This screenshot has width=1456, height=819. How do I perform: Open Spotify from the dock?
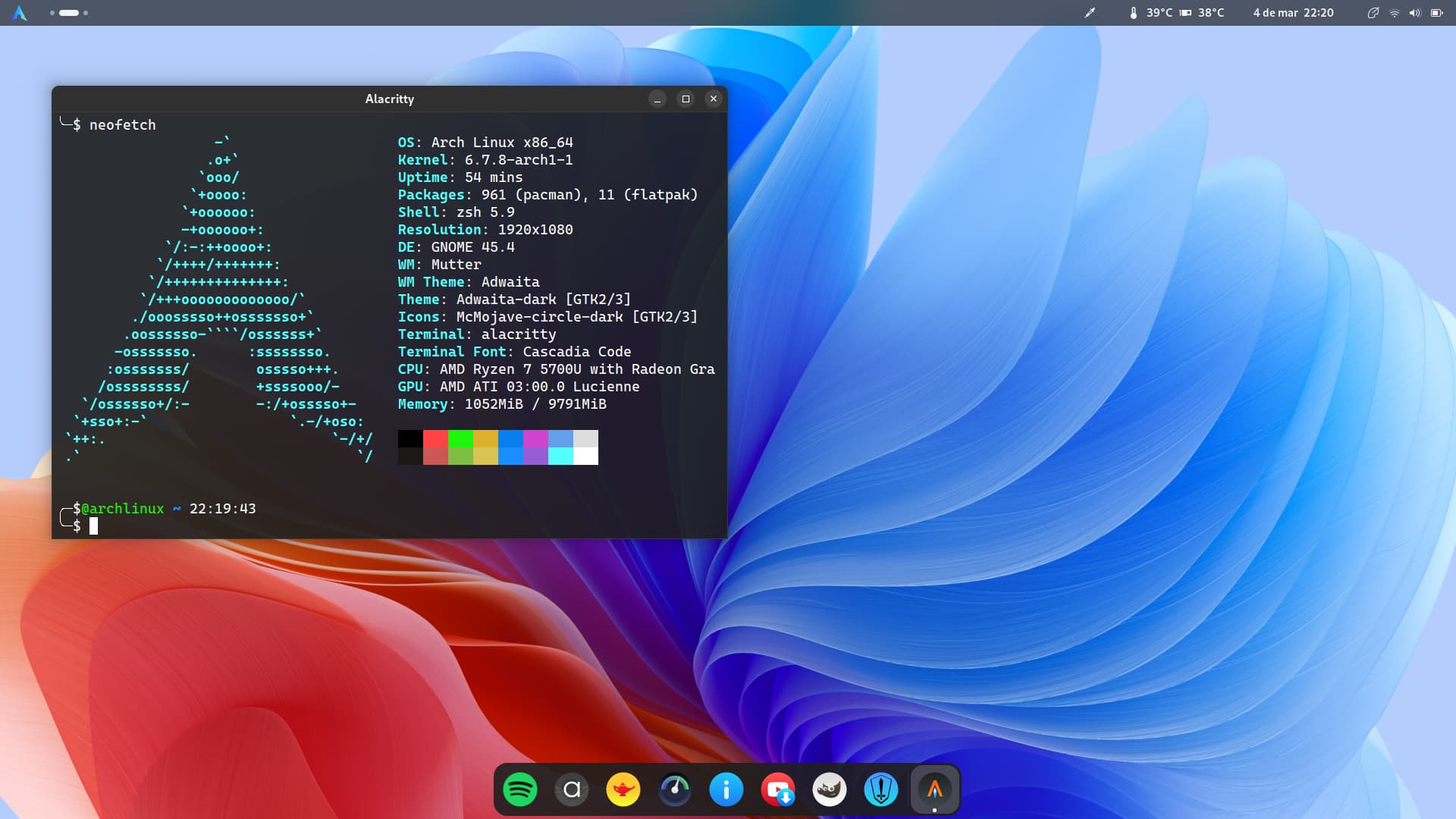coord(520,789)
